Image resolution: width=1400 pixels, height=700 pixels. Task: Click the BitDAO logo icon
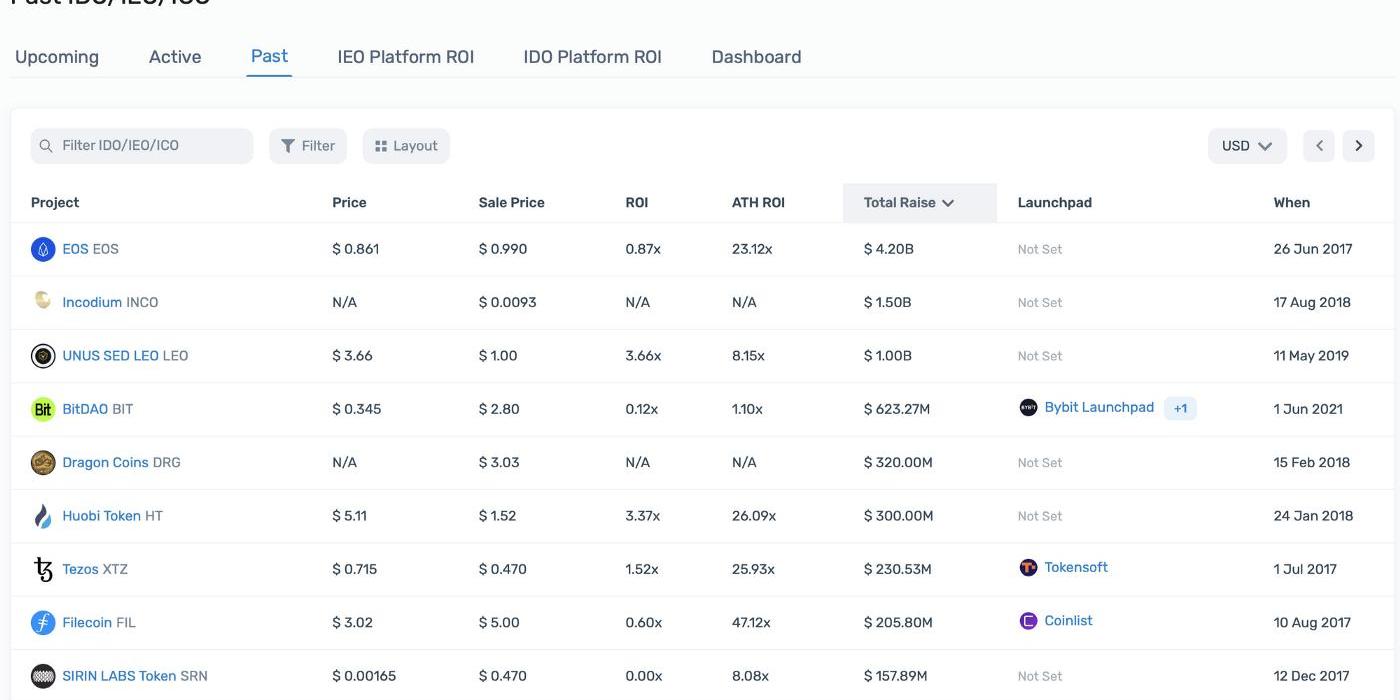click(x=43, y=409)
